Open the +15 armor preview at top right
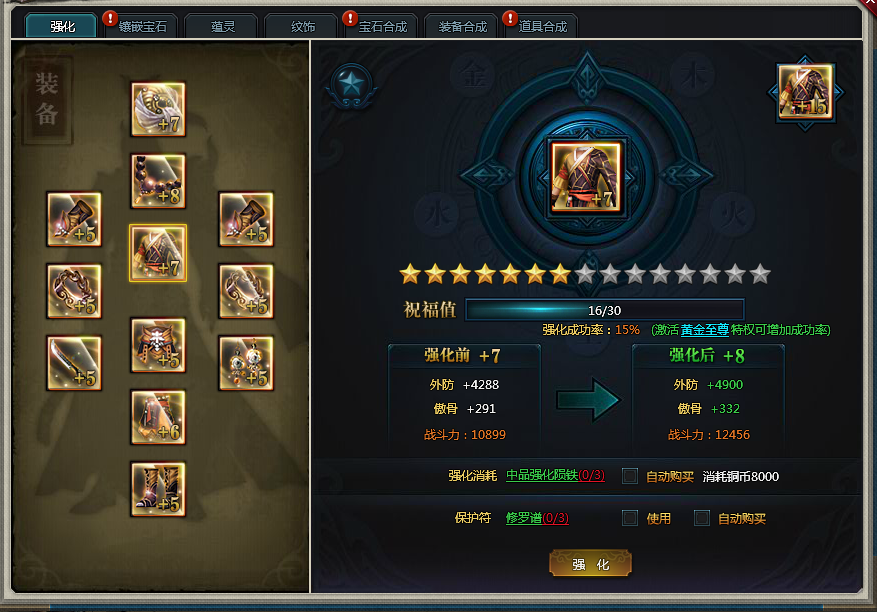The image size is (877, 612). tap(805, 92)
